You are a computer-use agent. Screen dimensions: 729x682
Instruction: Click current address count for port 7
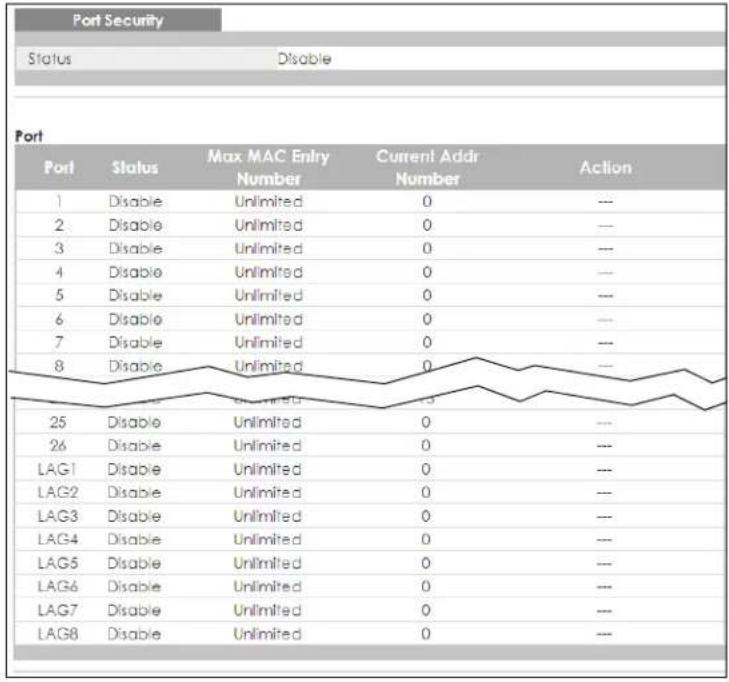coord(427,342)
